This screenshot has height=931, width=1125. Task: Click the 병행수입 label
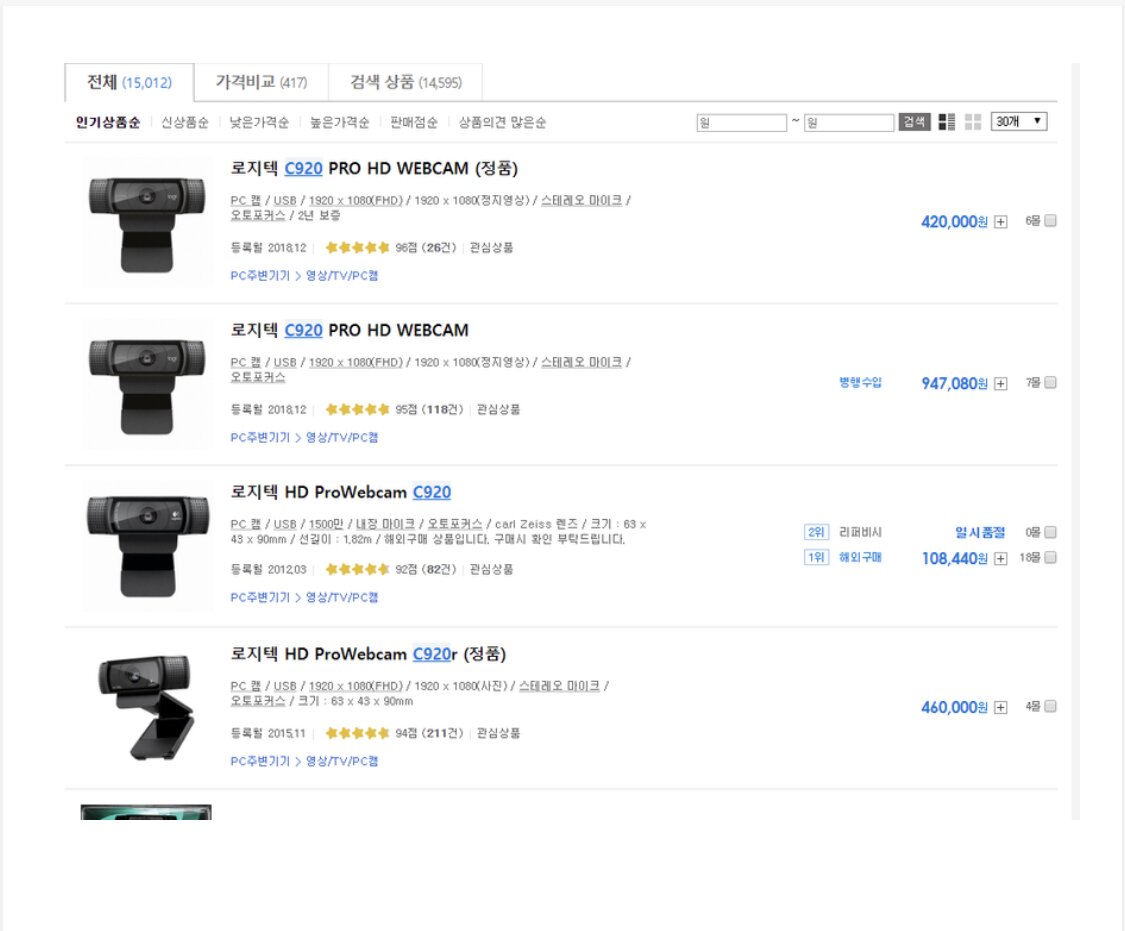pyautogui.click(x=860, y=383)
